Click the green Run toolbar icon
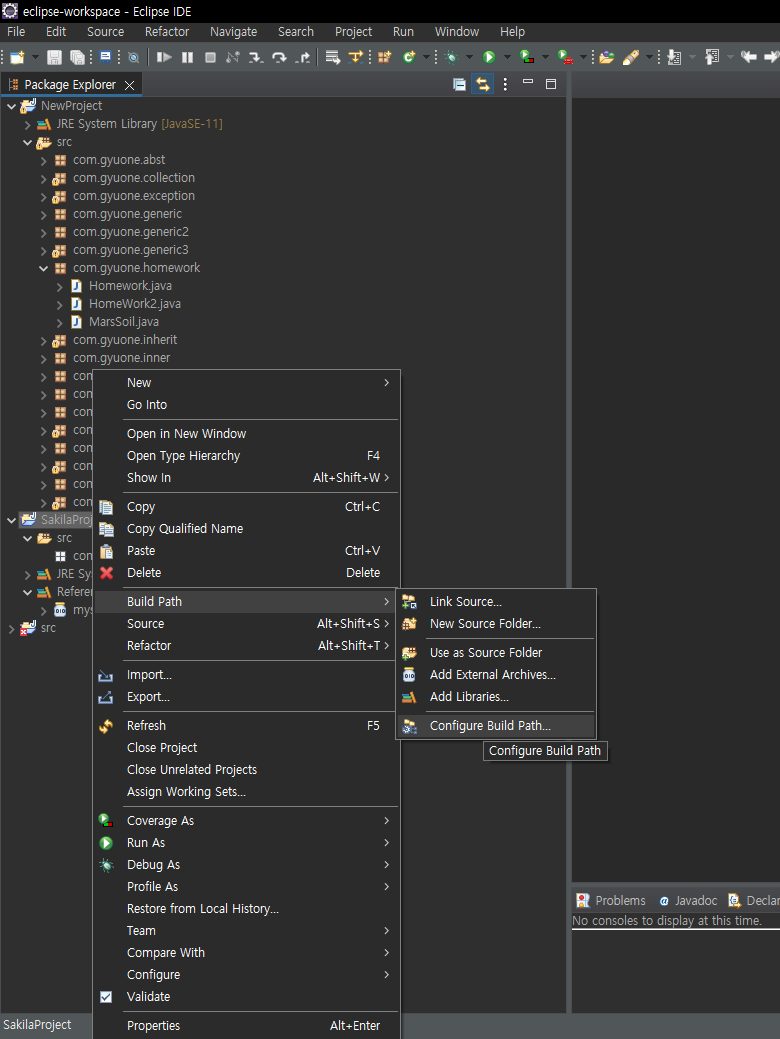The image size is (780, 1039). [x=489, y=58]
